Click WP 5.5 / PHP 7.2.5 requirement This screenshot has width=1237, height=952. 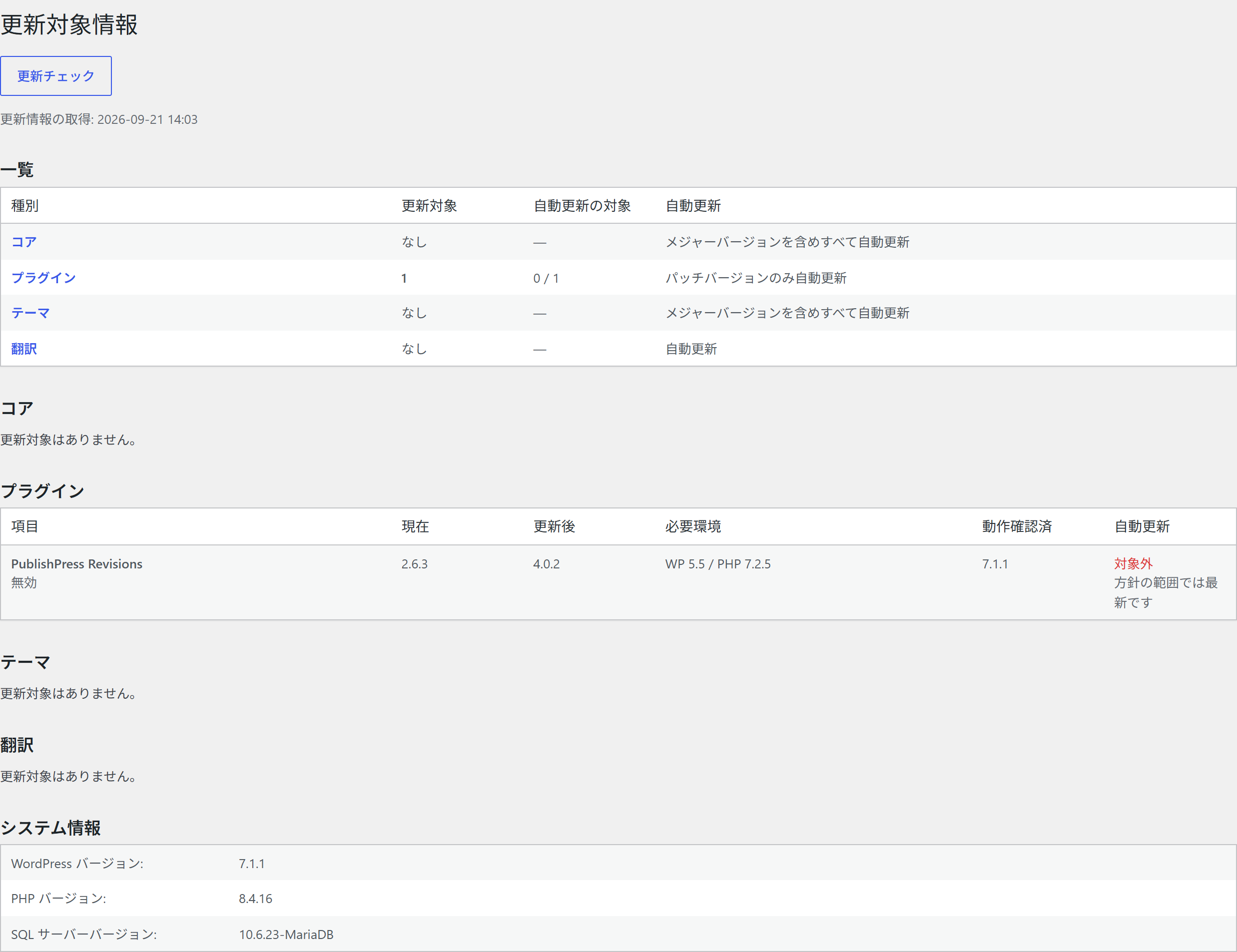(x=717, y=564)
